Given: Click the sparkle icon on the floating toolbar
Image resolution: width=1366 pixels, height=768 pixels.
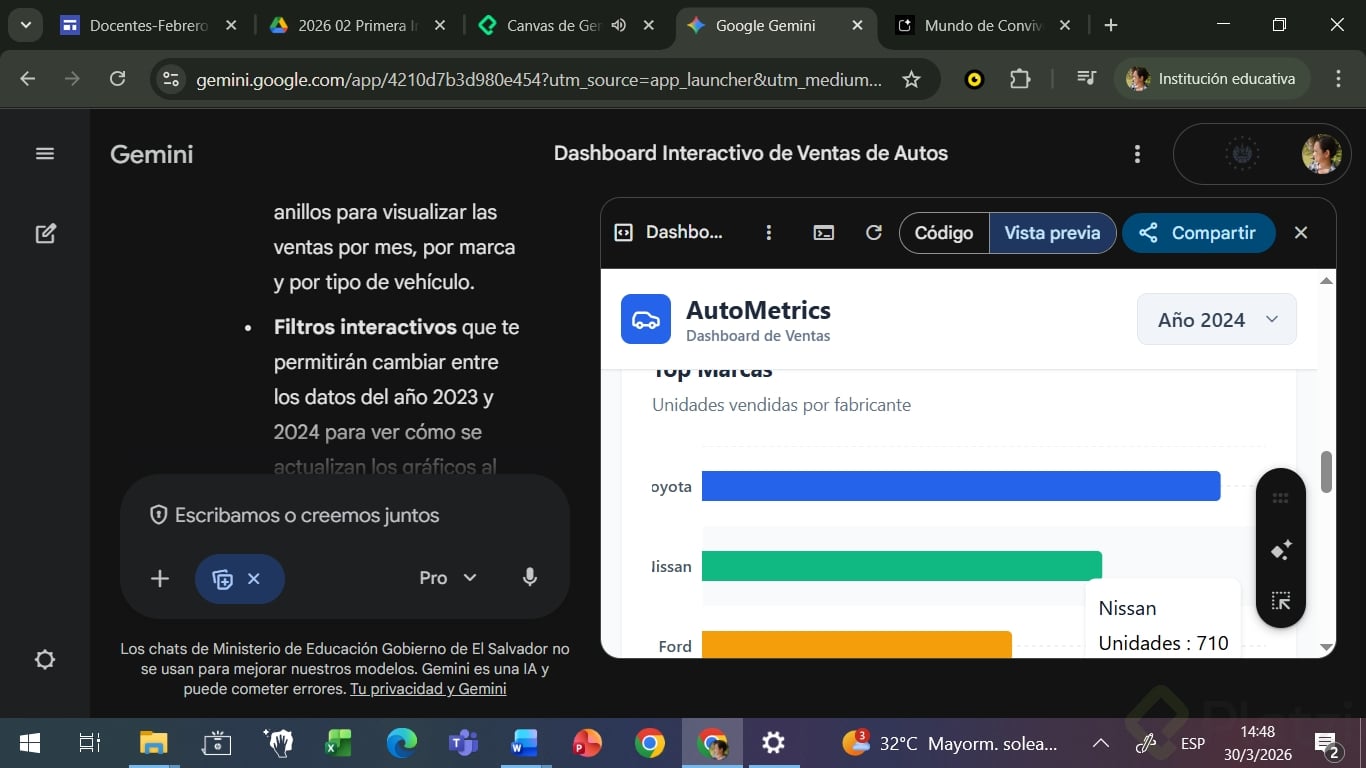Looking at the screenshot, I should pos(1281,549).
